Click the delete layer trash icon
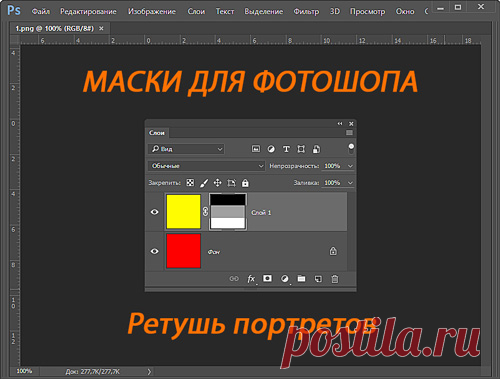The width and height of the screenshot is (500, 379). (x=335, y=278)
